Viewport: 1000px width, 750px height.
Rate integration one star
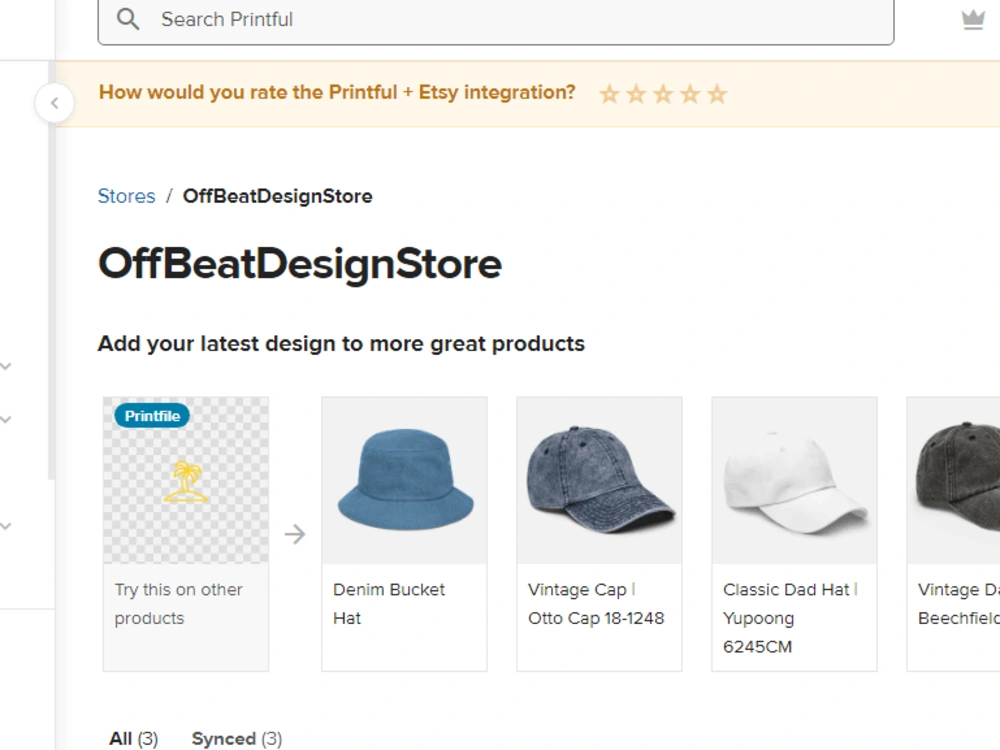[609, 94]
